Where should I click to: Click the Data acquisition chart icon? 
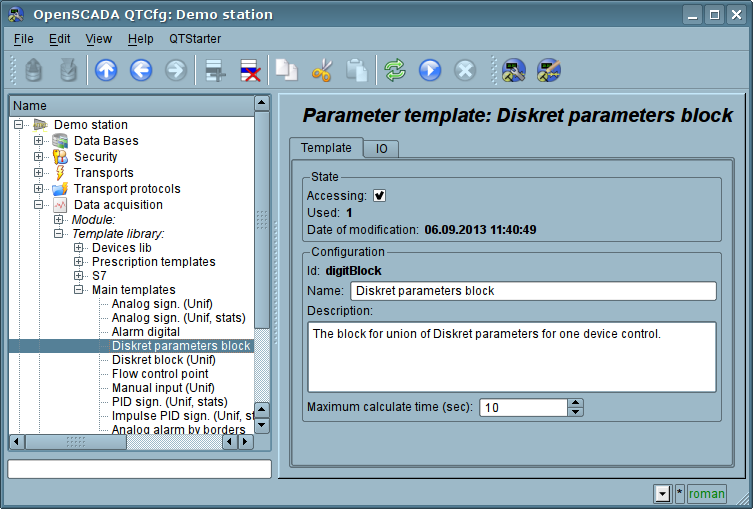click(60, 205)
